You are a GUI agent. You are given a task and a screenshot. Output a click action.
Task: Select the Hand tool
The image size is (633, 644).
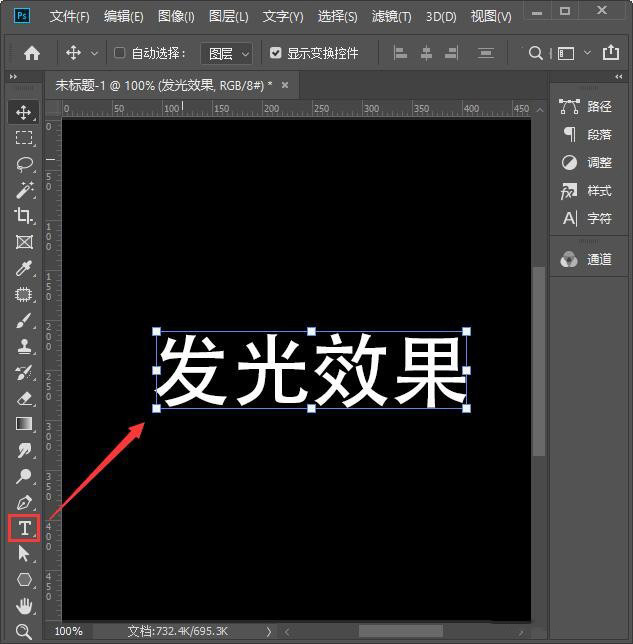(24, 606)
